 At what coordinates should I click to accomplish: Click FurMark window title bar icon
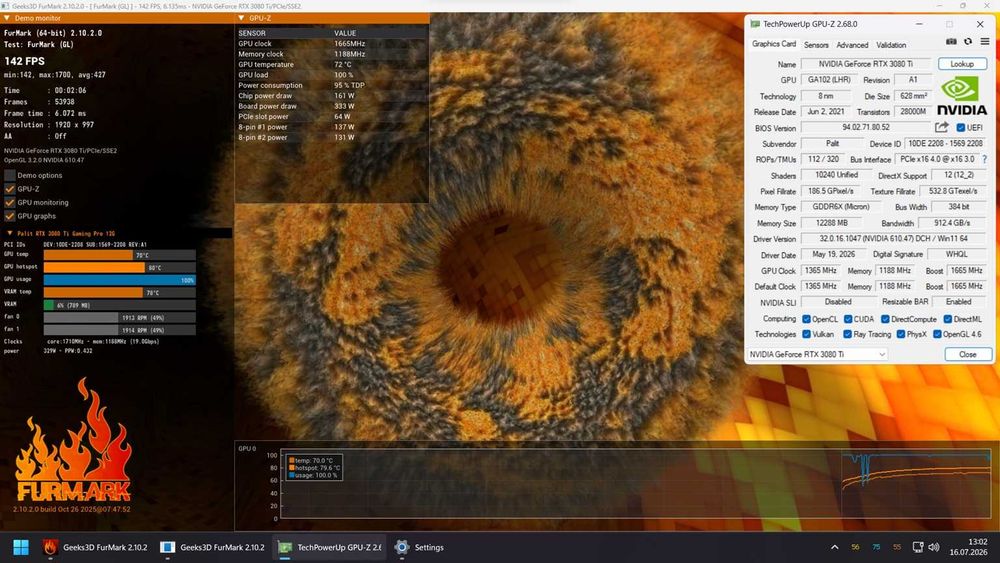(x=5, y=6)
